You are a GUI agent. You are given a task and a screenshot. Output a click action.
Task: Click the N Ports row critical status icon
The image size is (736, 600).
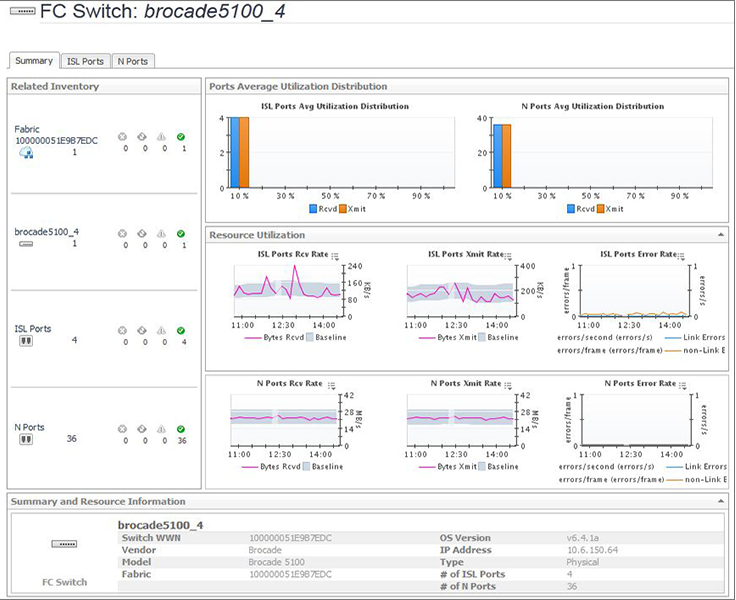click(142, 429)
